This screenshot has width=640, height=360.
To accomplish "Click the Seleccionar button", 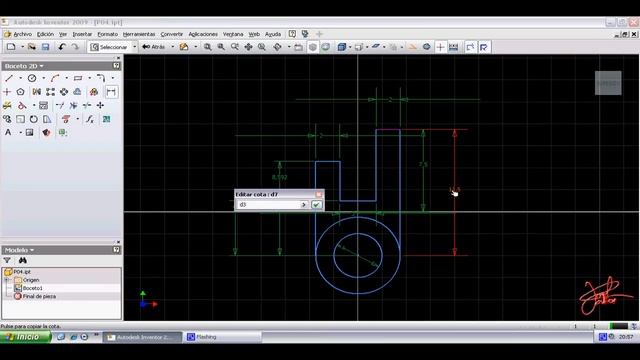I will tap(109, 47).
